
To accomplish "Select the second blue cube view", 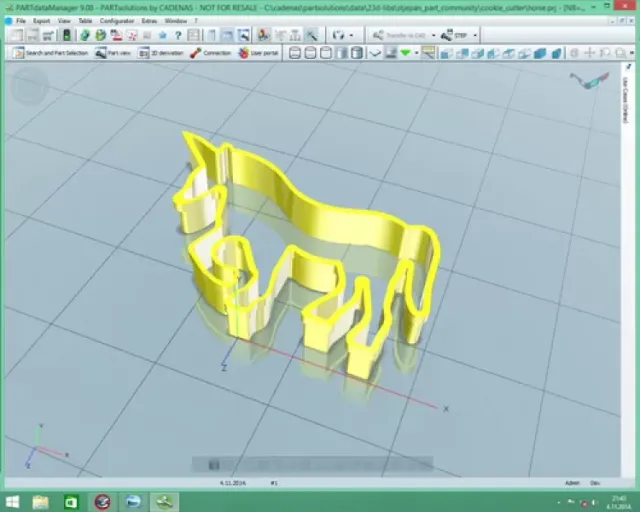I will click(462, 53).
